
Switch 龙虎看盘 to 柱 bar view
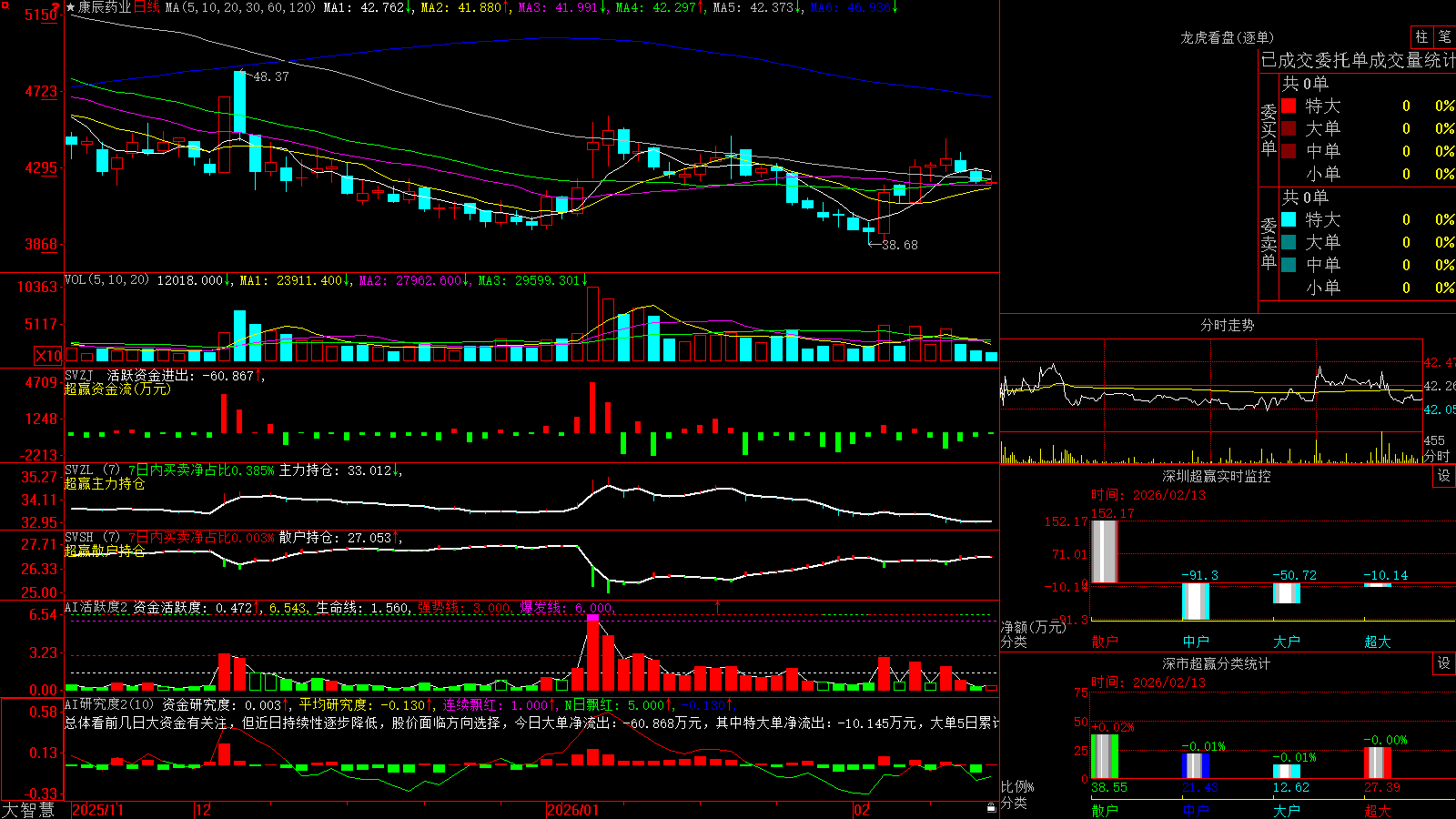click(x=1421, y=36)
